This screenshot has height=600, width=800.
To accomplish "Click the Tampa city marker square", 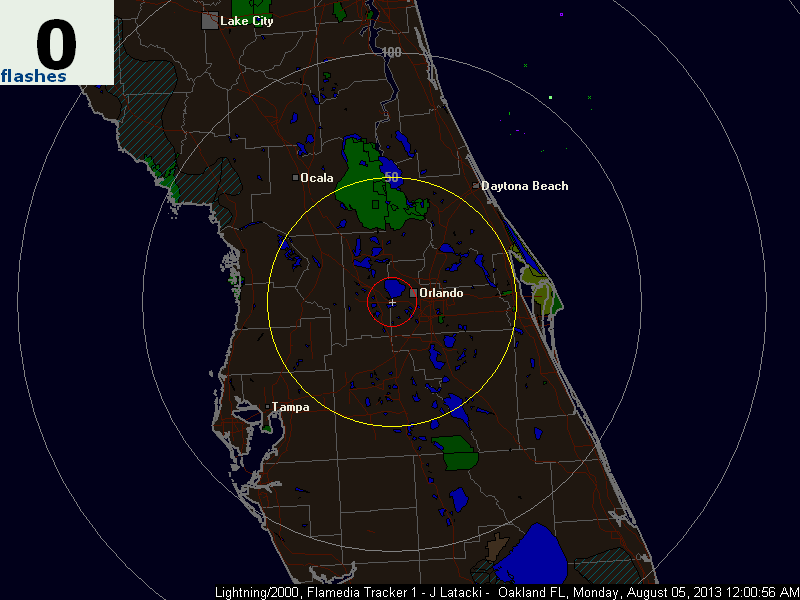I will coord(267,407).
